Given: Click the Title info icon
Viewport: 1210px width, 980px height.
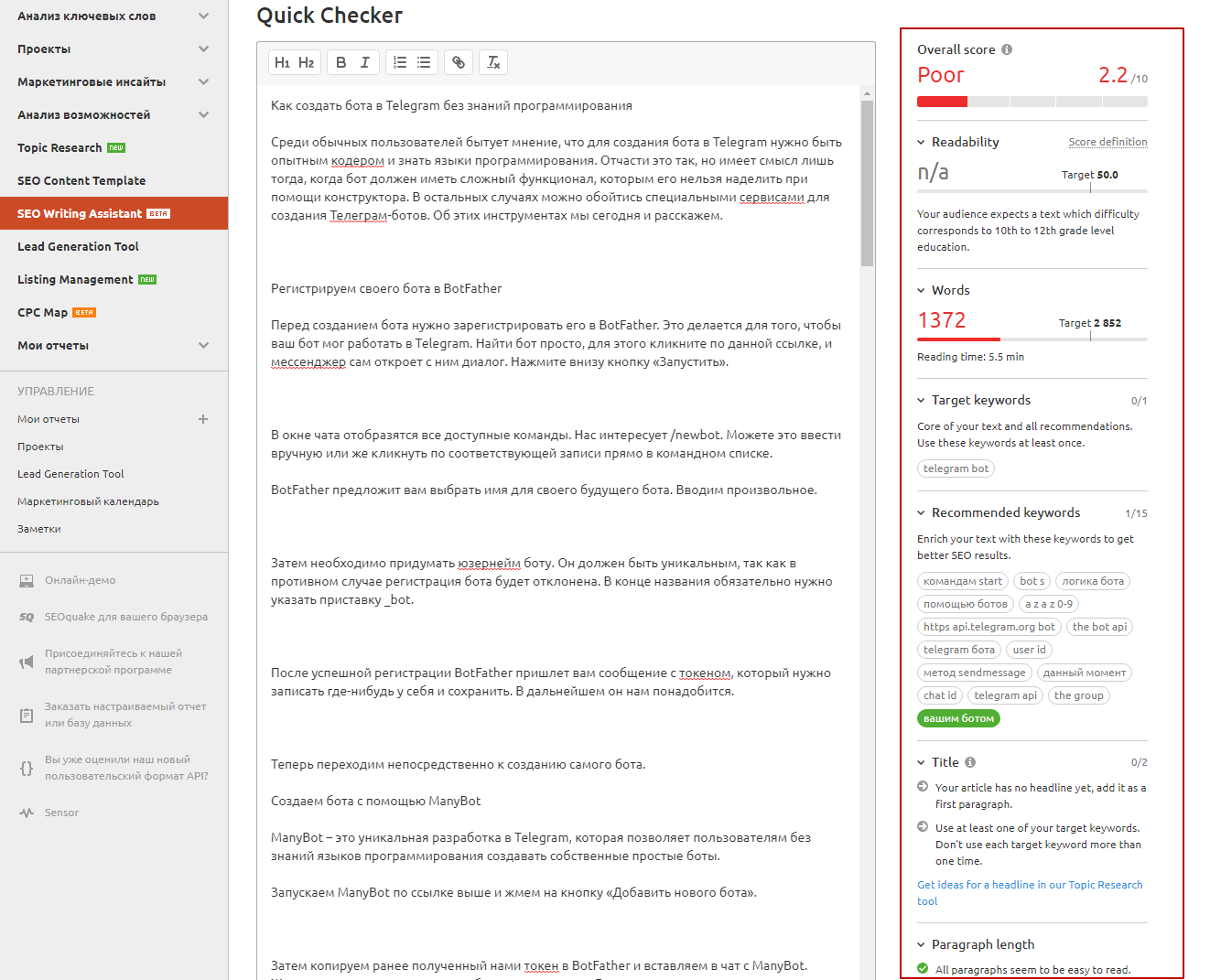Looking at the screenshot, I should pyautogui.click(x=970, y=762).
